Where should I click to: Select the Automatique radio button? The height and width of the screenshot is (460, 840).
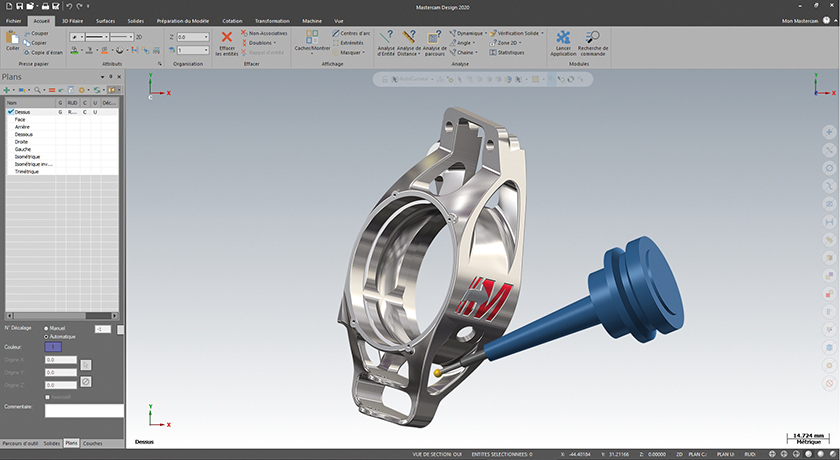tap(46, 337)
